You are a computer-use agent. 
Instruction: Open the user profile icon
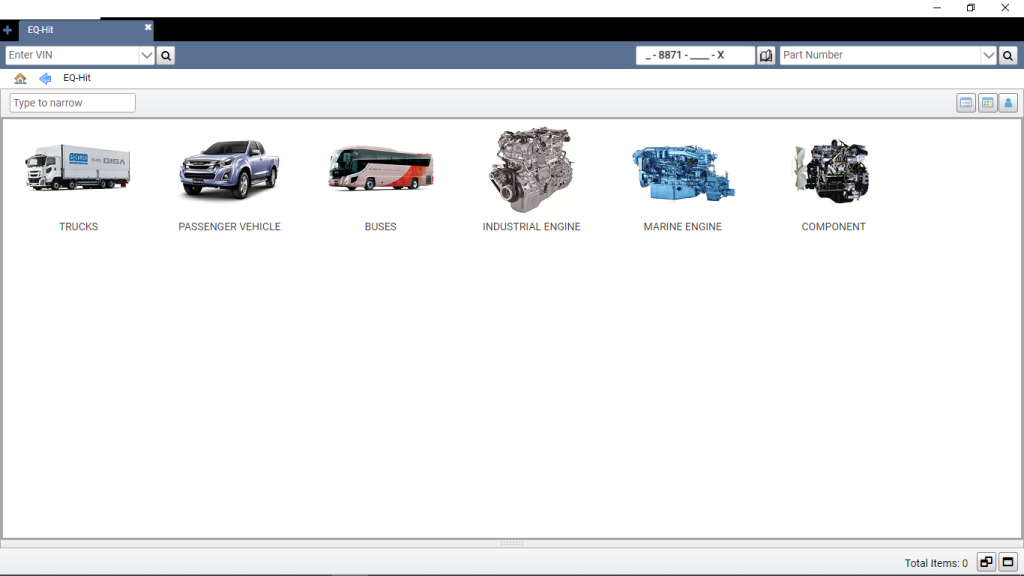[1008, 102]
